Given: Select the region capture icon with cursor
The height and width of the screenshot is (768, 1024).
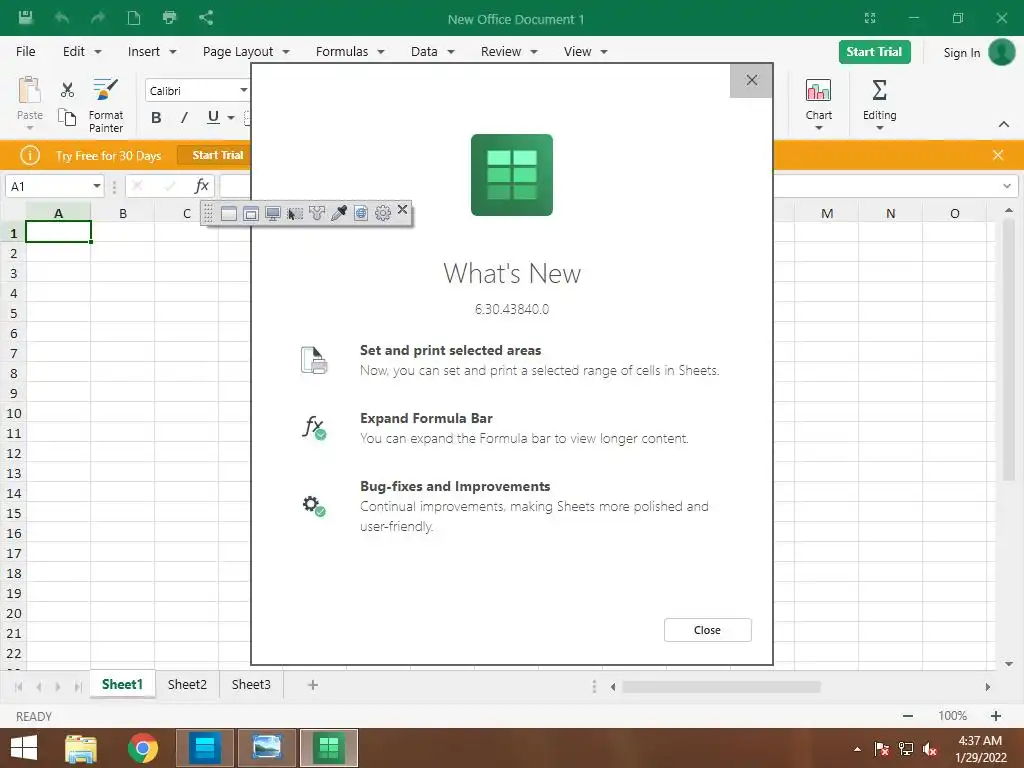Looking at the screenshot, I should click(x=295, y=214).
